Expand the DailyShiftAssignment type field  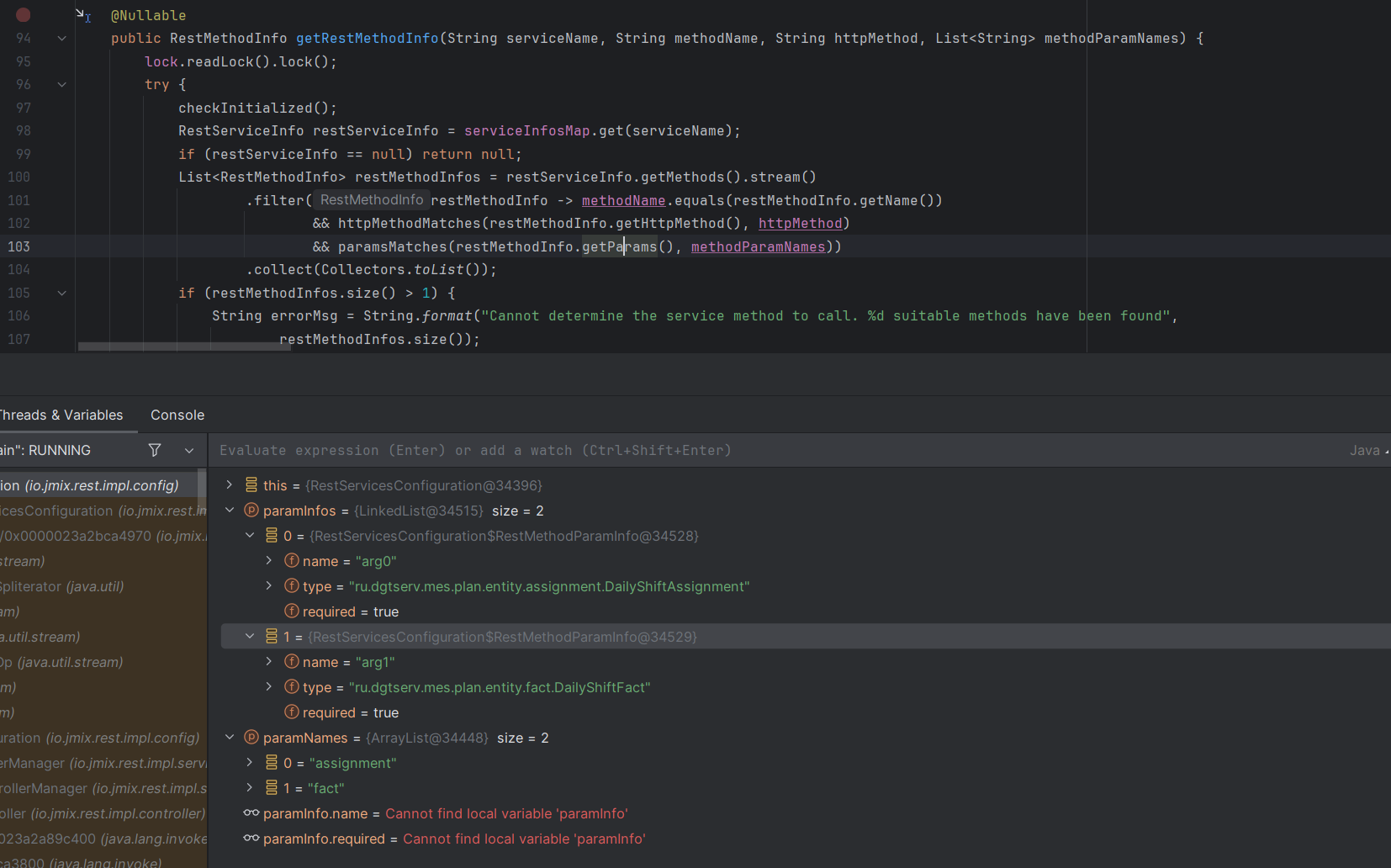pyautogui.click(x=269, y=586)
